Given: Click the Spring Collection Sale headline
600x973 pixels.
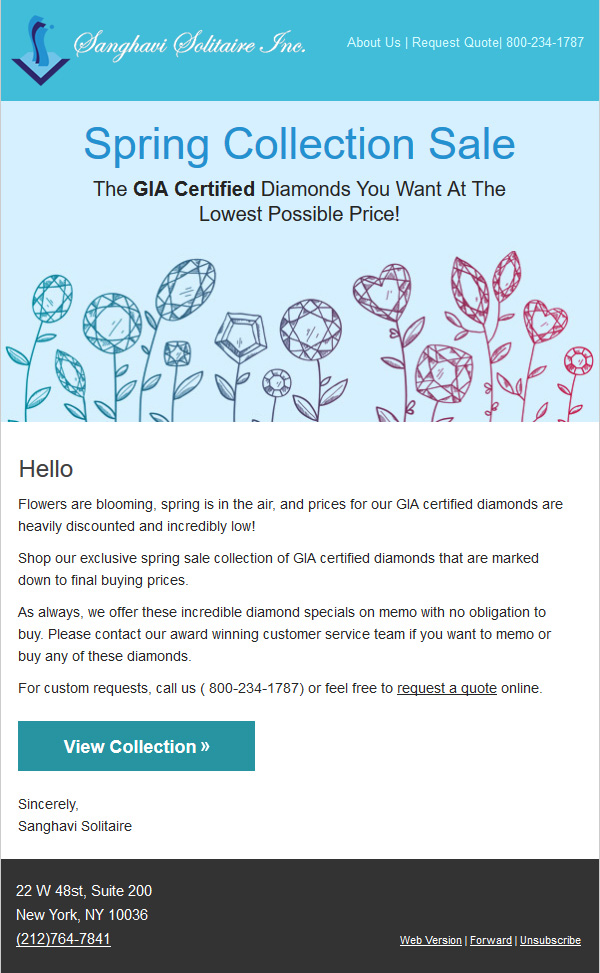Looking at the screenshot, I should coord(300,145).
